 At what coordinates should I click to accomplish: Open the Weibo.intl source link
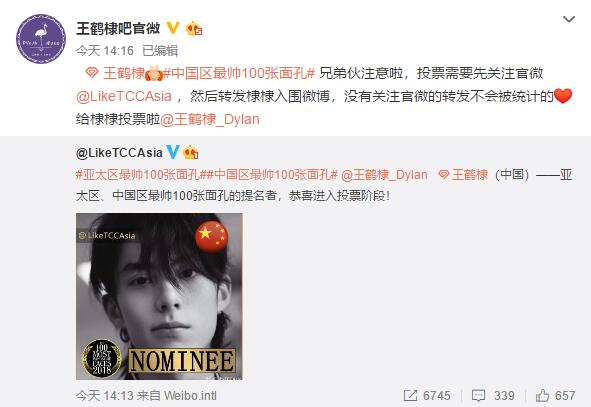pos(190,395)
